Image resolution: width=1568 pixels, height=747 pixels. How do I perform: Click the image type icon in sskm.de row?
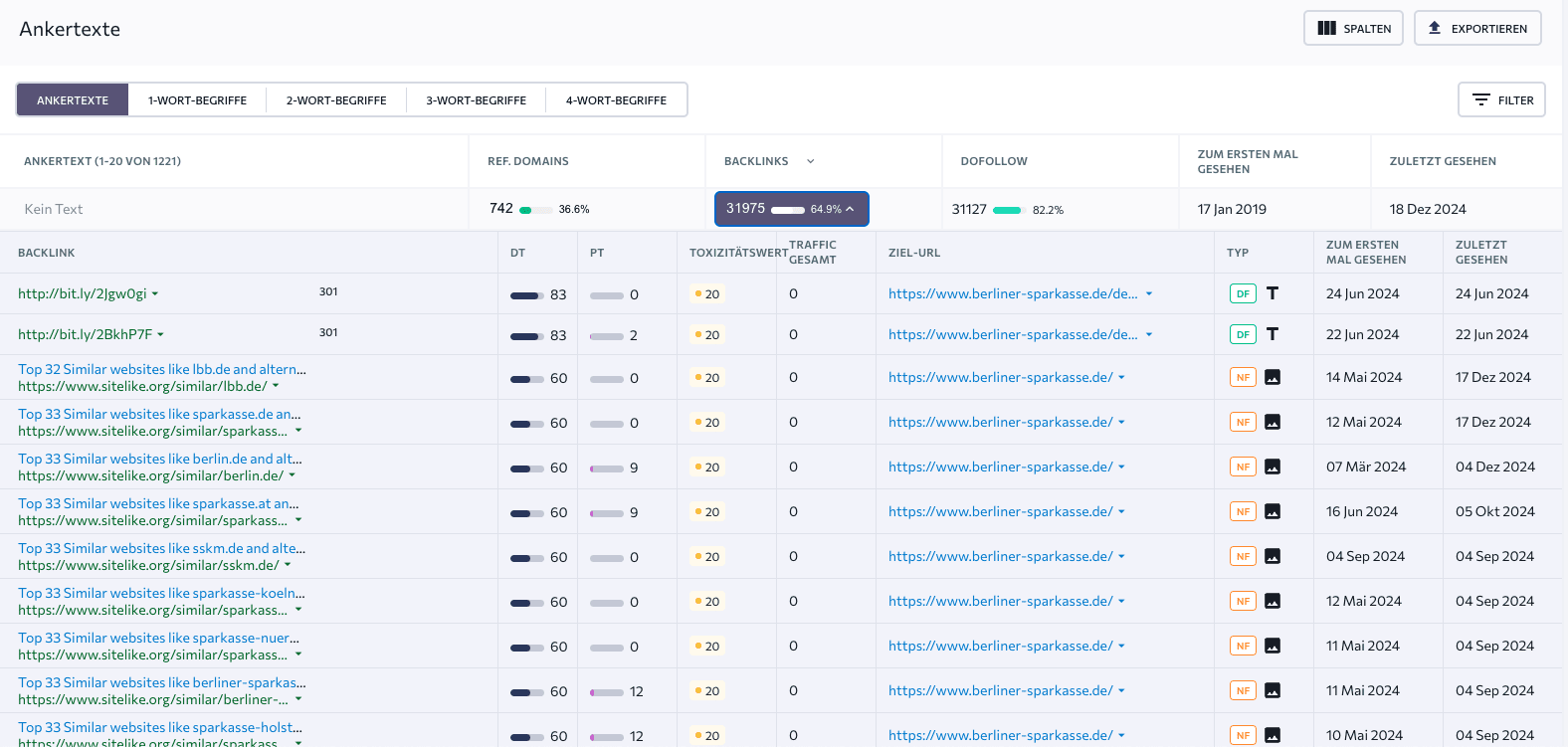coord(1273,556)
